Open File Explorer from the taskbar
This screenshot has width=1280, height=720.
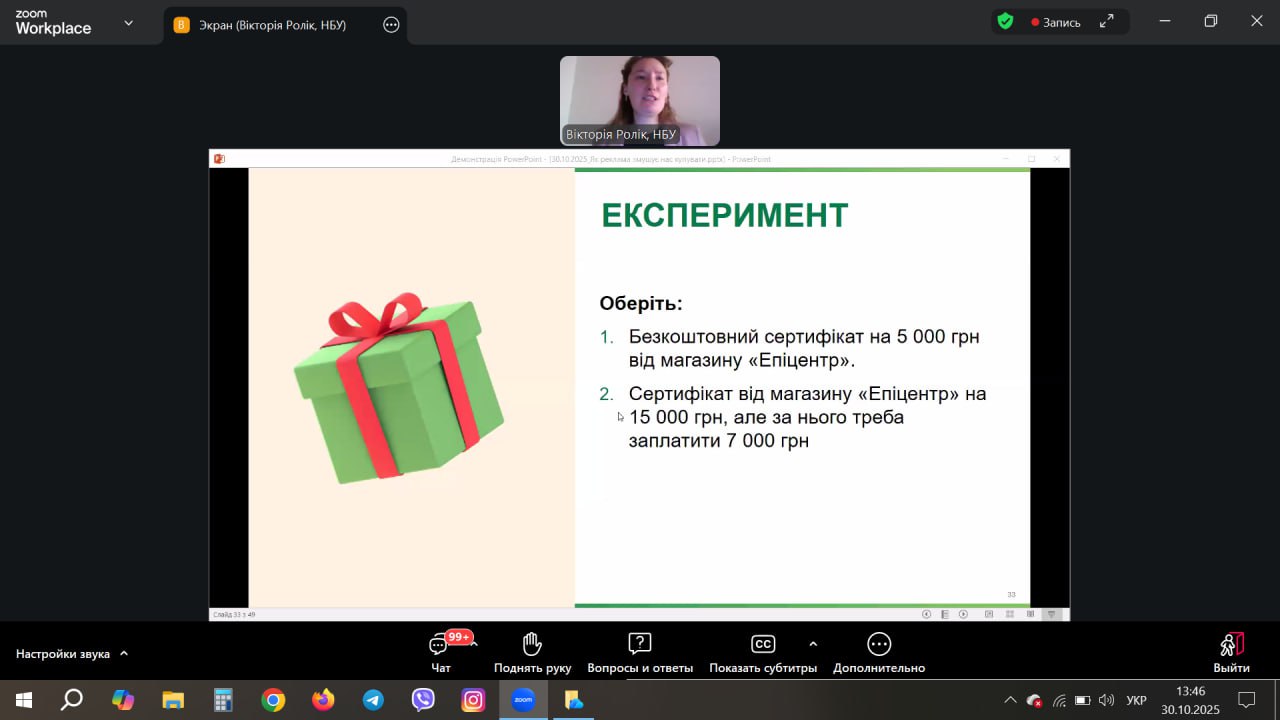point(173,700)
